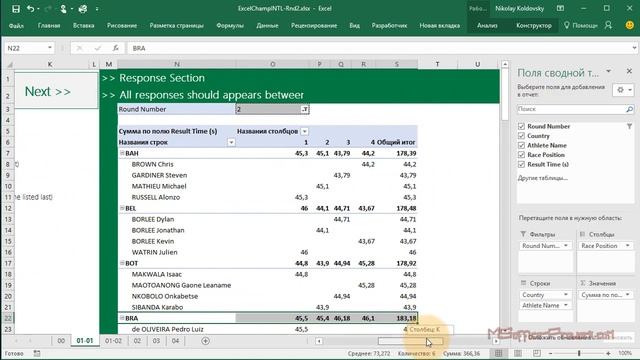Open the Файл menu
Screen dimensions: 640x360
coord(16,25)
